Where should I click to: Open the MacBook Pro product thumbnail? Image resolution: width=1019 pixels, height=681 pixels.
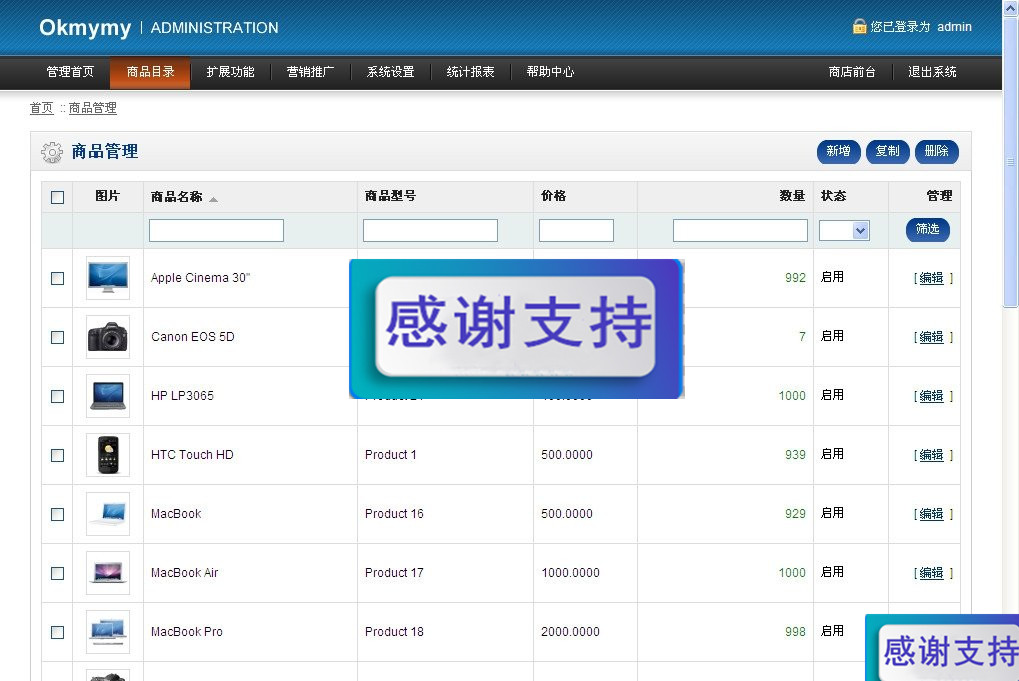(x=108, y=632)
